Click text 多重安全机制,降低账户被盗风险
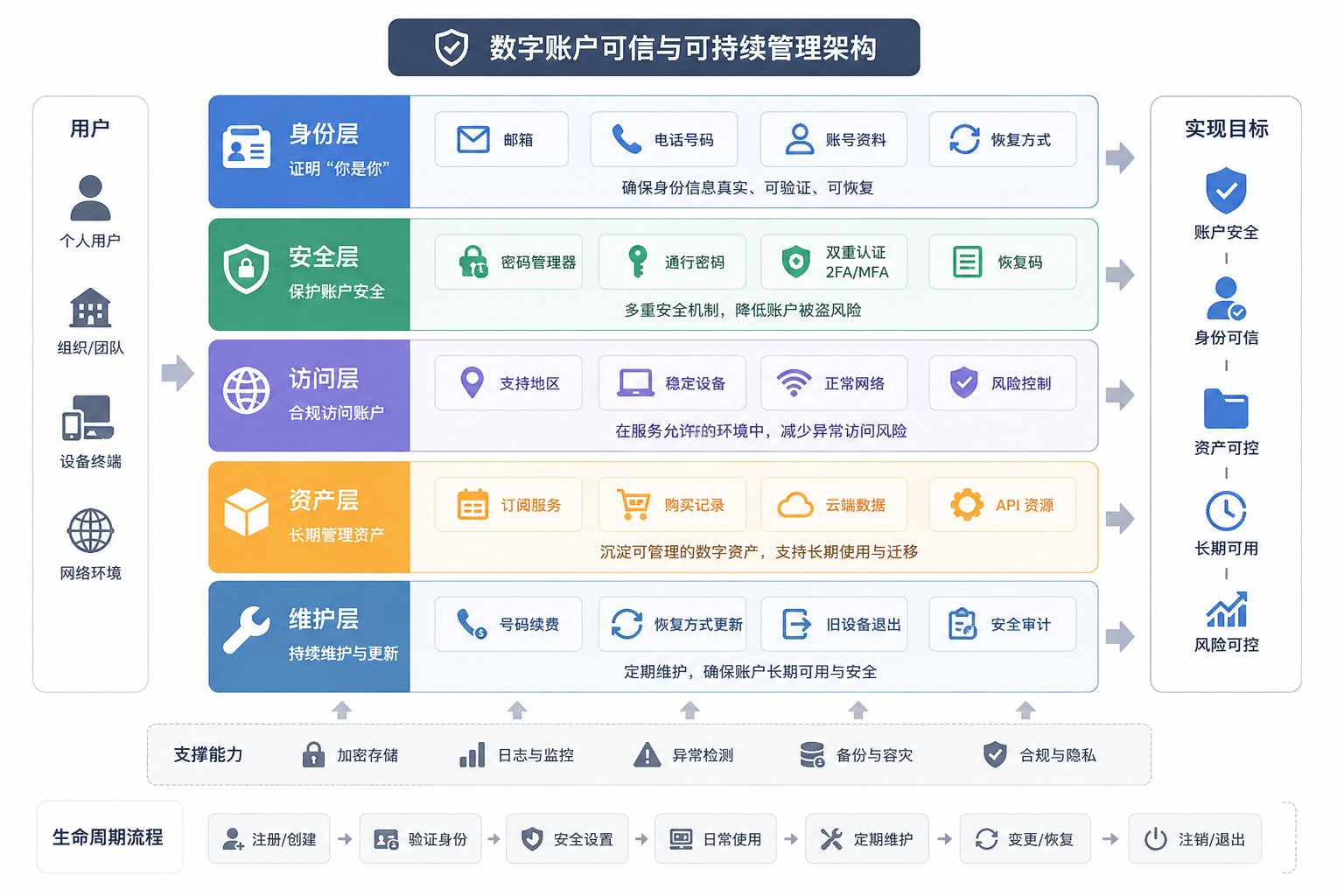The image size is (1344, 896). pos(742,310)
